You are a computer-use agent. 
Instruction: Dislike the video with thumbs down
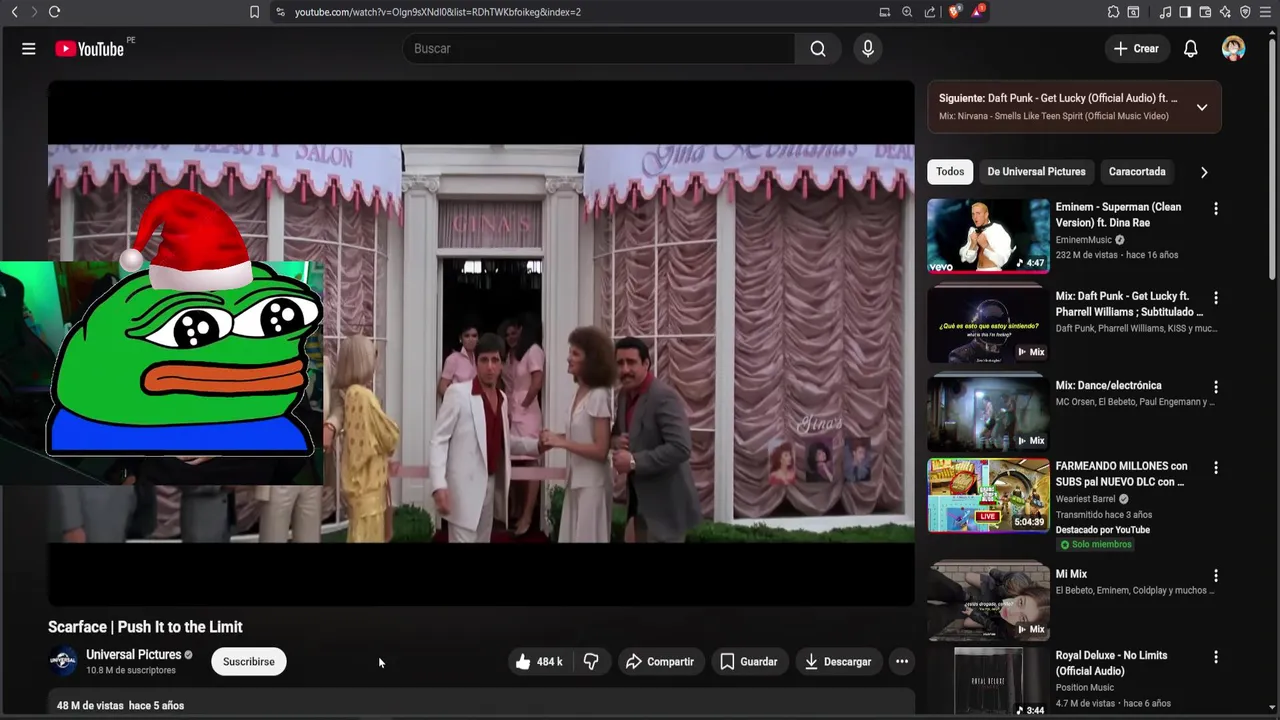[591, 662]
